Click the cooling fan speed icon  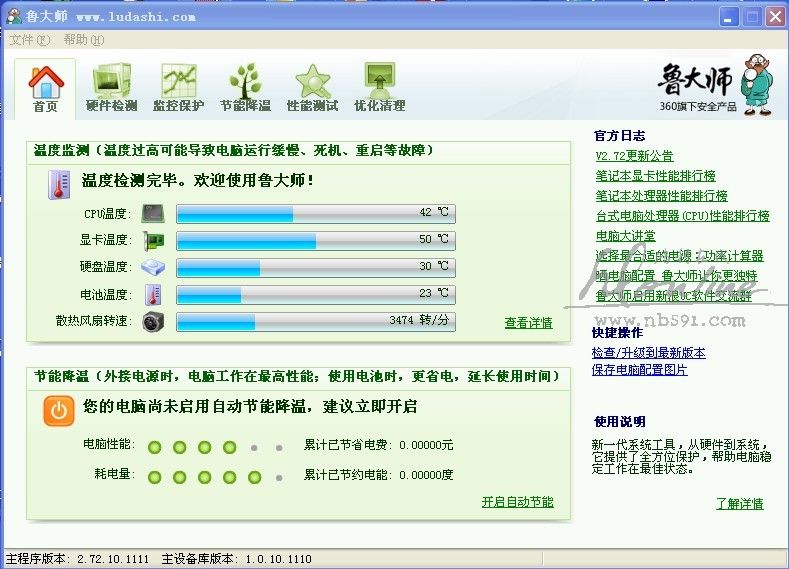click(153, 322)
